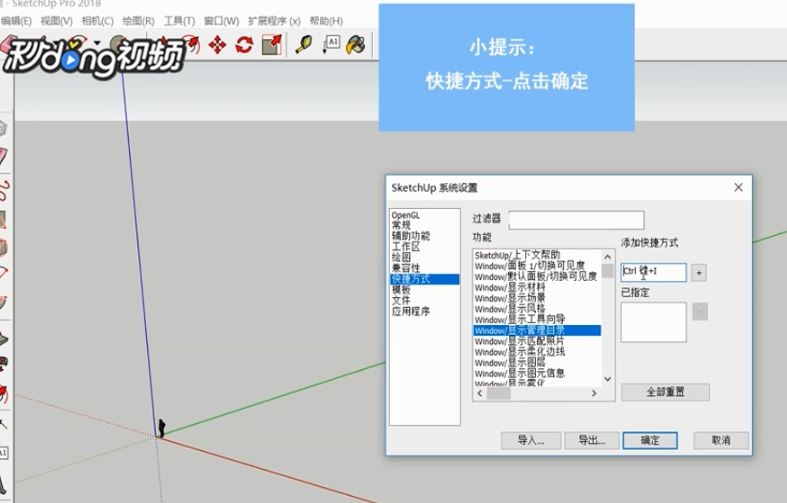Open the 帮助(H) menu
The height and width of the screenshot is (503, 787).
(326, 21)
